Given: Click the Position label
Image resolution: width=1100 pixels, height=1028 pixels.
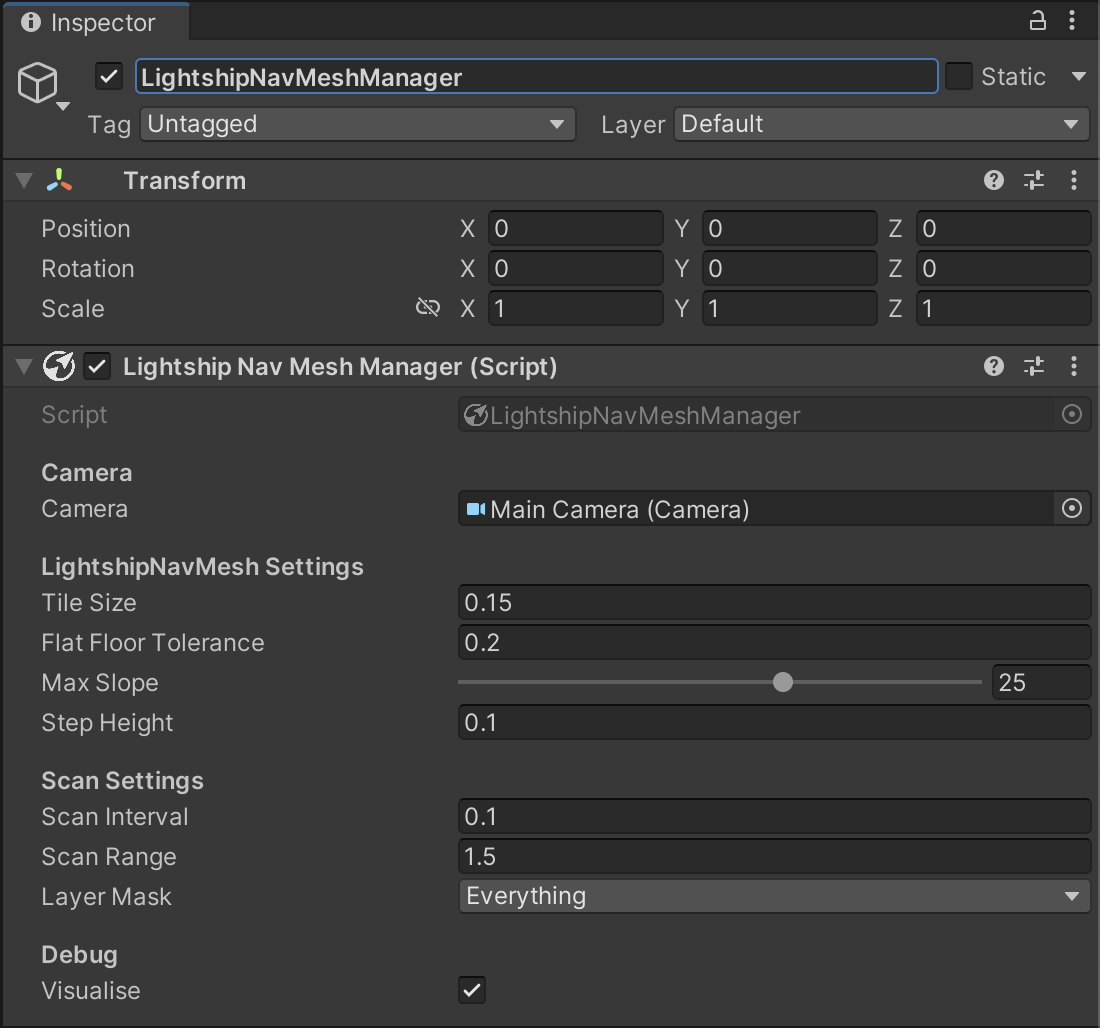Looking at the screenshot, I should [86, 229].
